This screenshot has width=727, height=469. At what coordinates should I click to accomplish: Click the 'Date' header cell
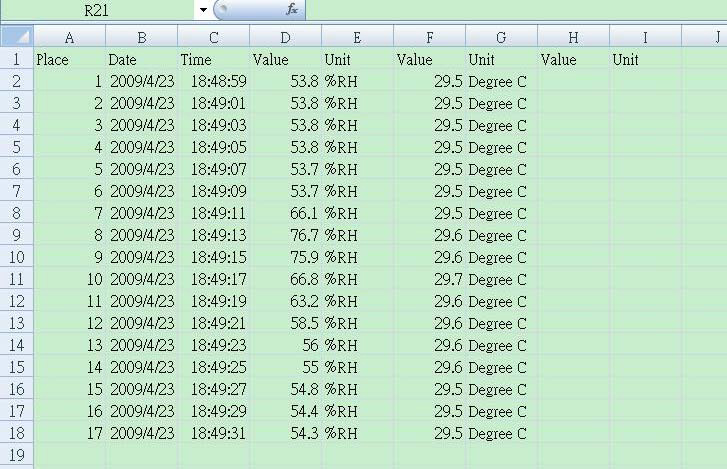(x=142, y=59)
